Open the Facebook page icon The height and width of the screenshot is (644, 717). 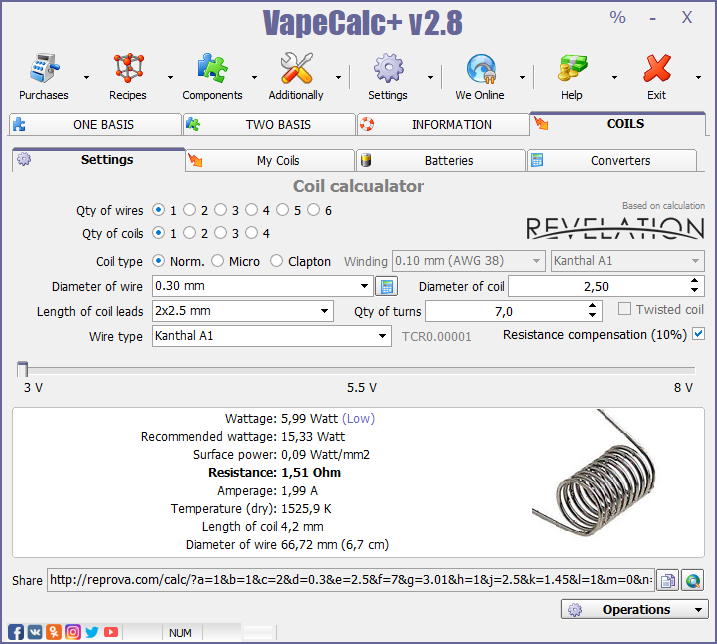[16, 632]
